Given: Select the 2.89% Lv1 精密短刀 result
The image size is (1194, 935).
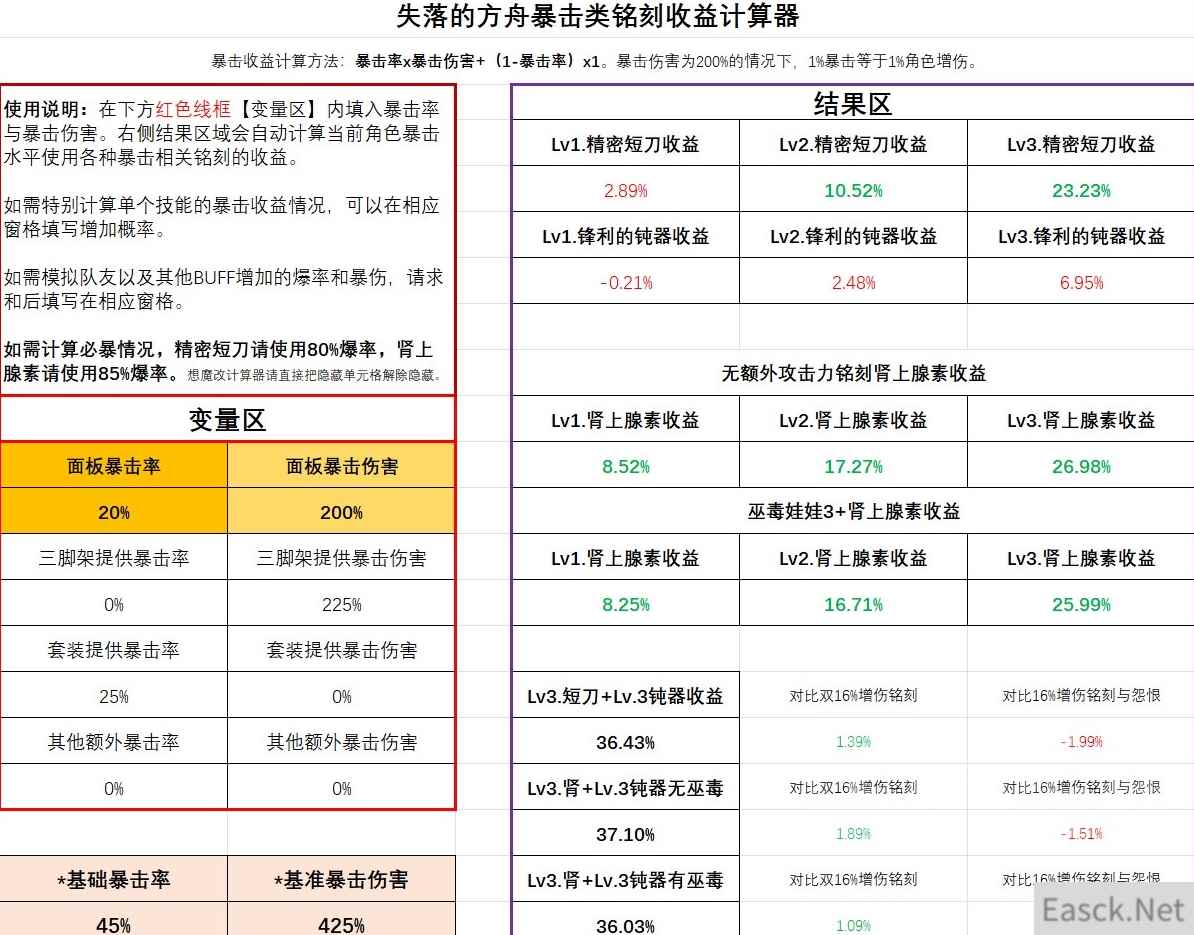Looking at the screenshot, I should [x=626, y=190].
